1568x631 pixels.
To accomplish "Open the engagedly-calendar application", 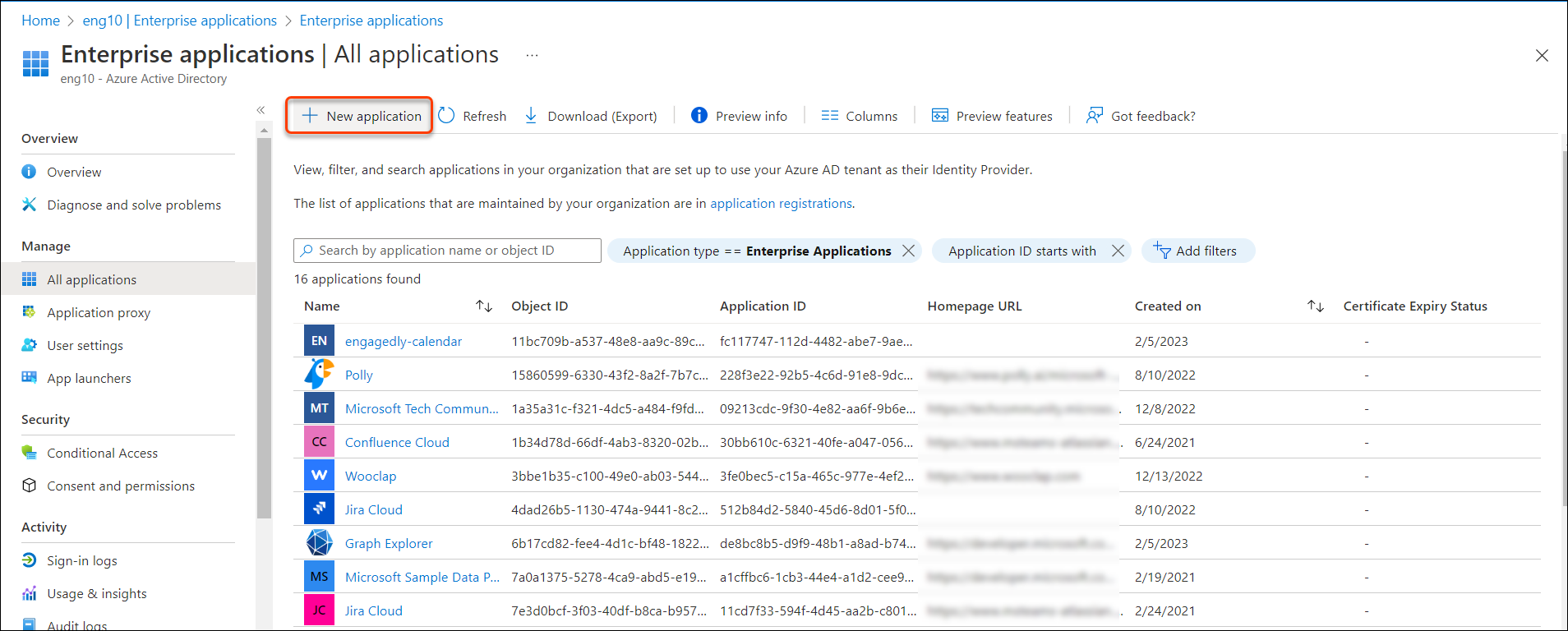I will point(404,341).
